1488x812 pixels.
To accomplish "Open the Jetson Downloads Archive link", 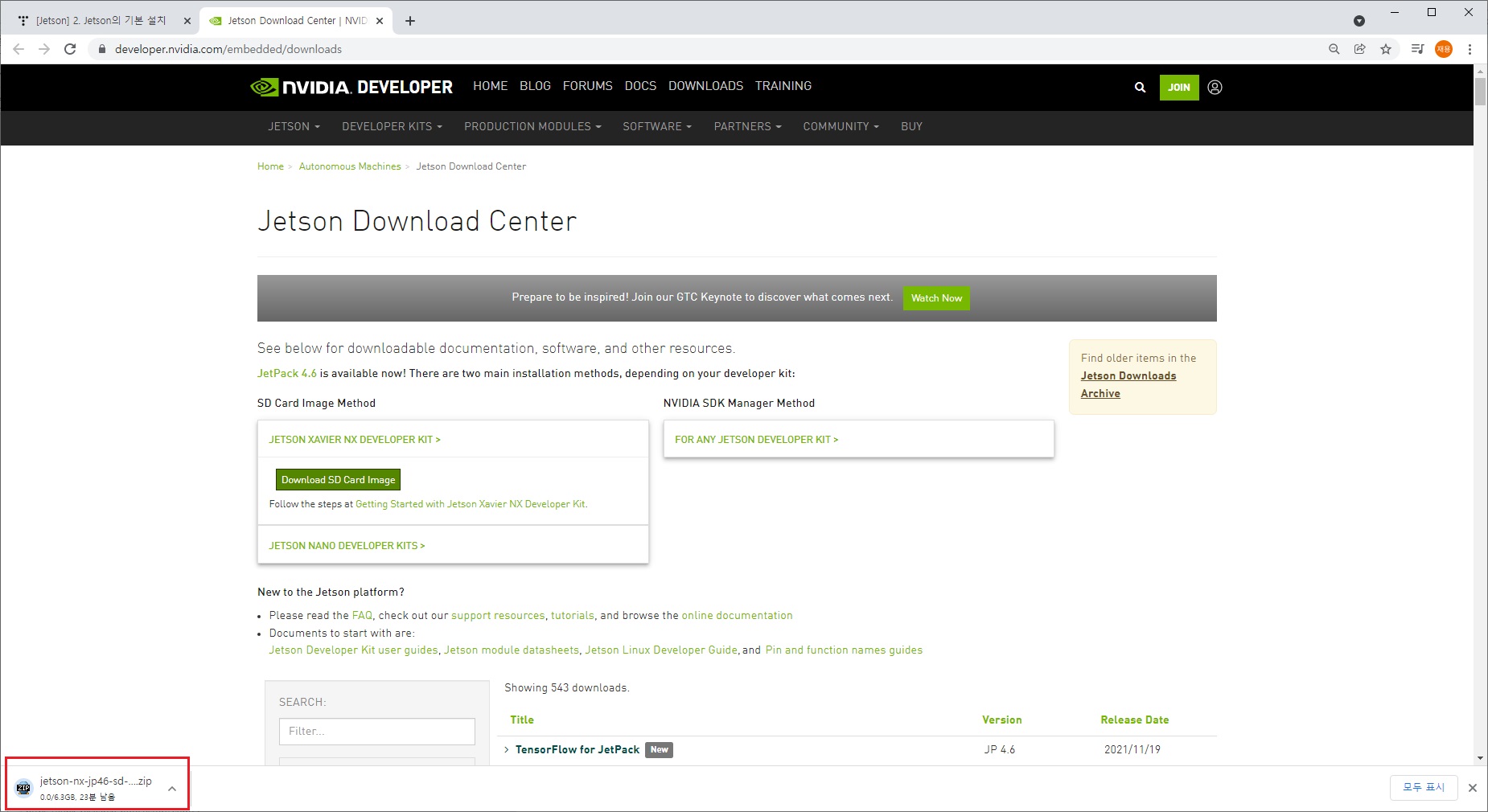I will (x=1128, y=384).
